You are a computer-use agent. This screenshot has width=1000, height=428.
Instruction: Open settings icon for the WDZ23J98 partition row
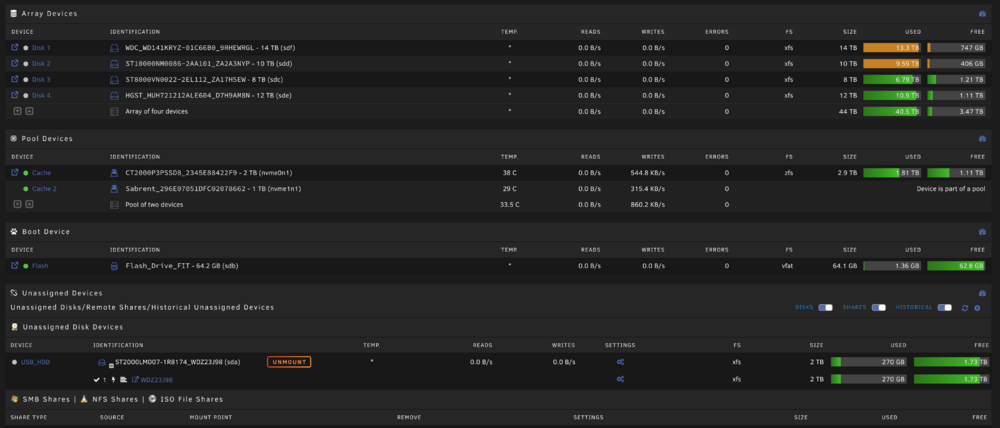[x=620, y=379]
